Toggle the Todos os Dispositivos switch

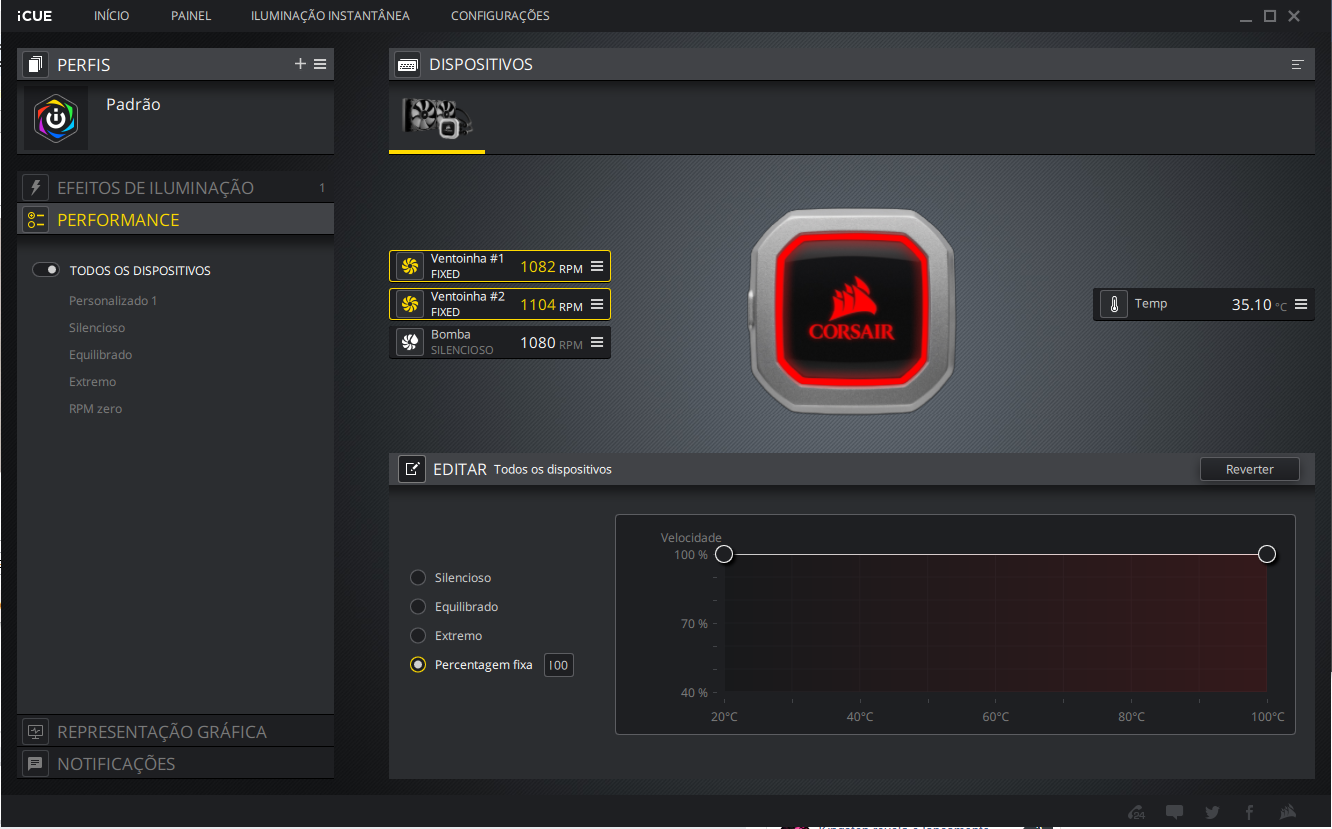[x=46, y=270]
